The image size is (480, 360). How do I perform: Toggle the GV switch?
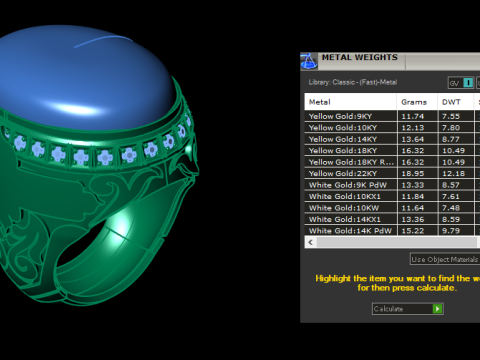coord(461,83)
